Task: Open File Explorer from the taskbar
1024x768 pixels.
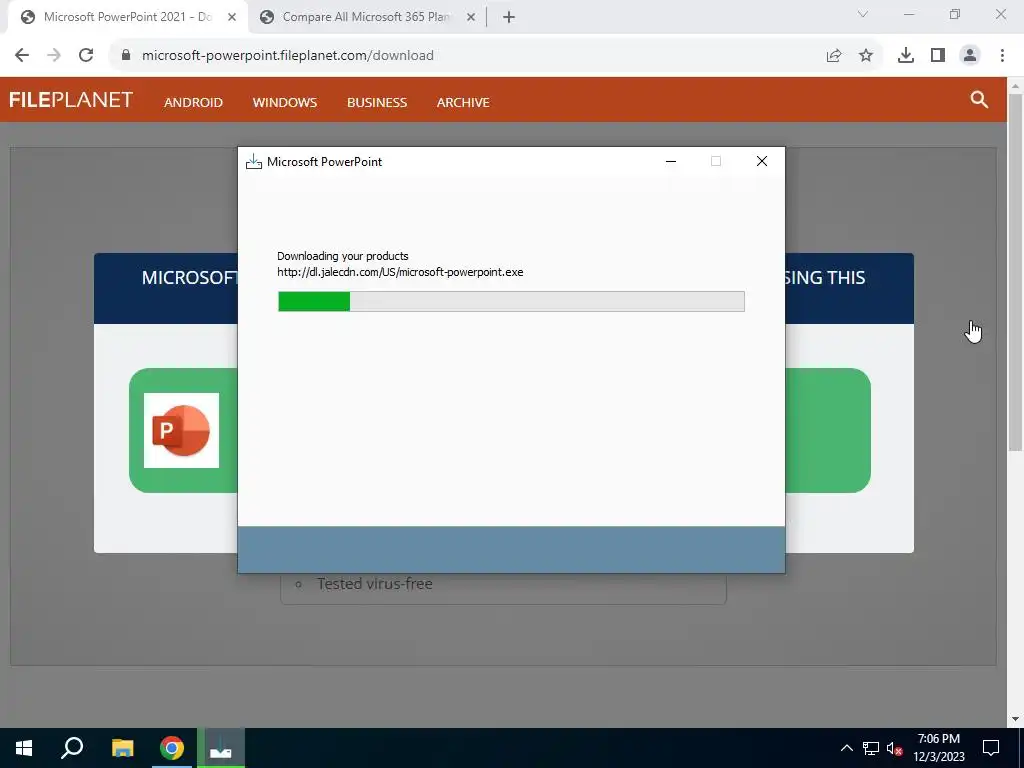Action: (x=122, y=748)
